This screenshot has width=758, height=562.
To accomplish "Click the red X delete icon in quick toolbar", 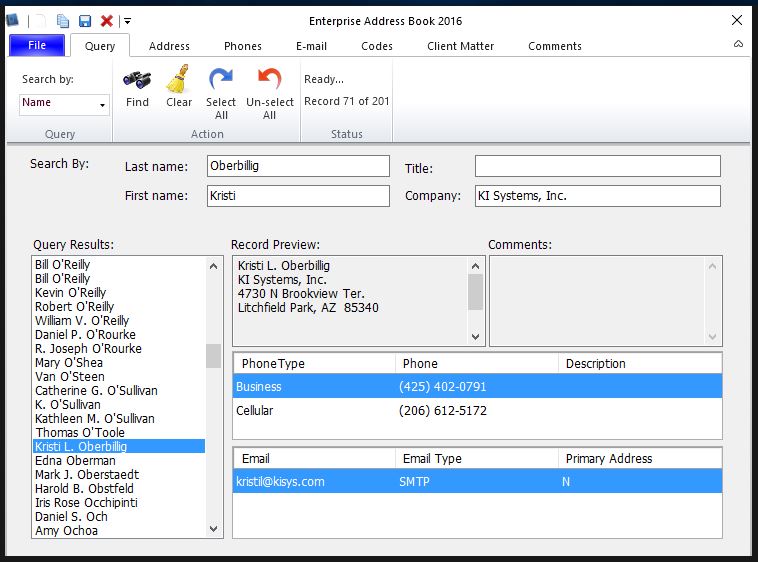I will [x=106, y=21].
